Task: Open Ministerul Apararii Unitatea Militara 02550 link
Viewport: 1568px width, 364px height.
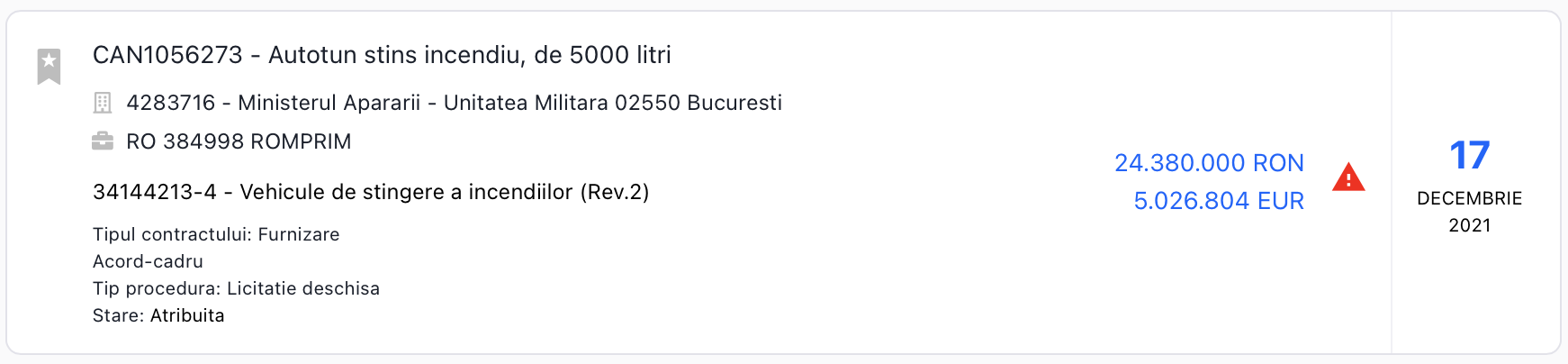Action: tap(454, 103)
